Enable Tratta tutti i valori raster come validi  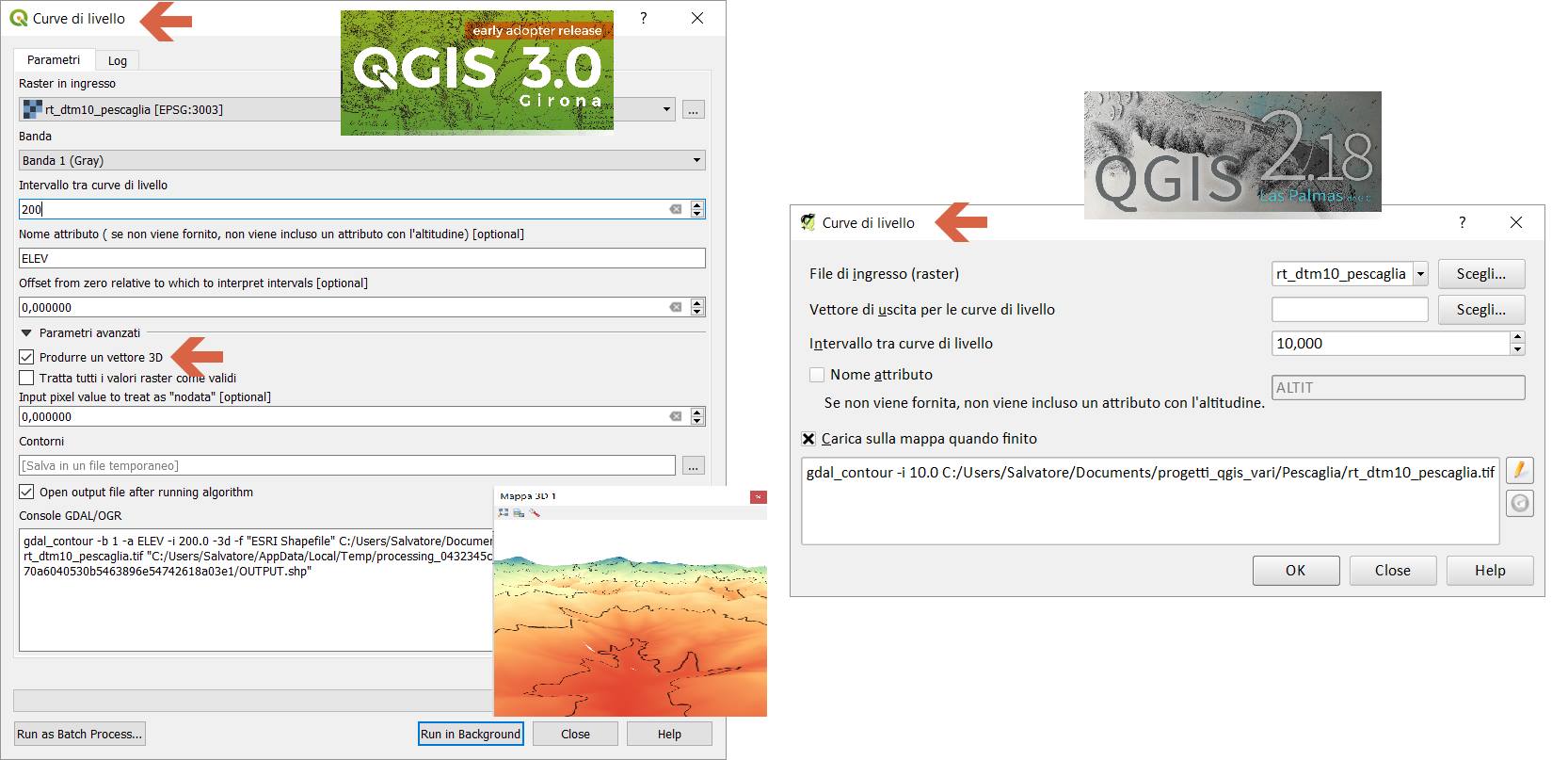(26, 378)
